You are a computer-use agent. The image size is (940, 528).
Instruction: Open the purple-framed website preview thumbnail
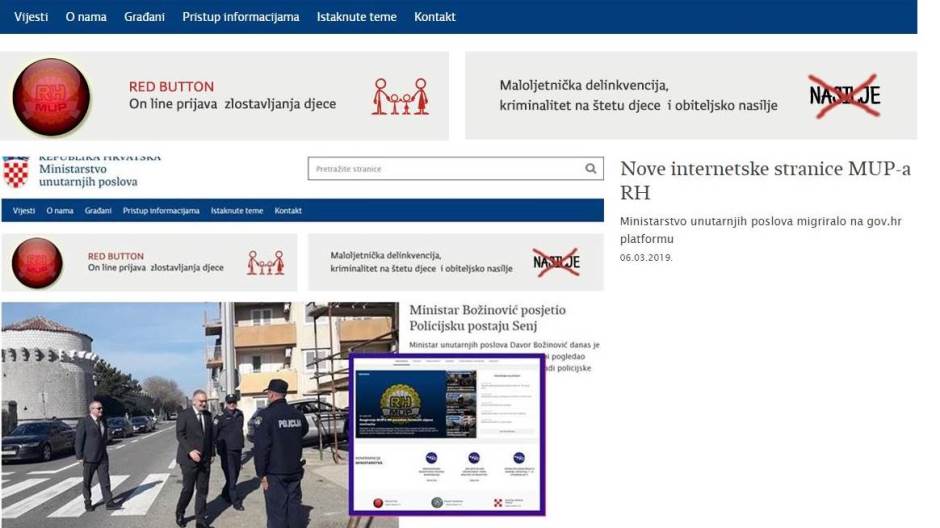(x=446, y=434)
